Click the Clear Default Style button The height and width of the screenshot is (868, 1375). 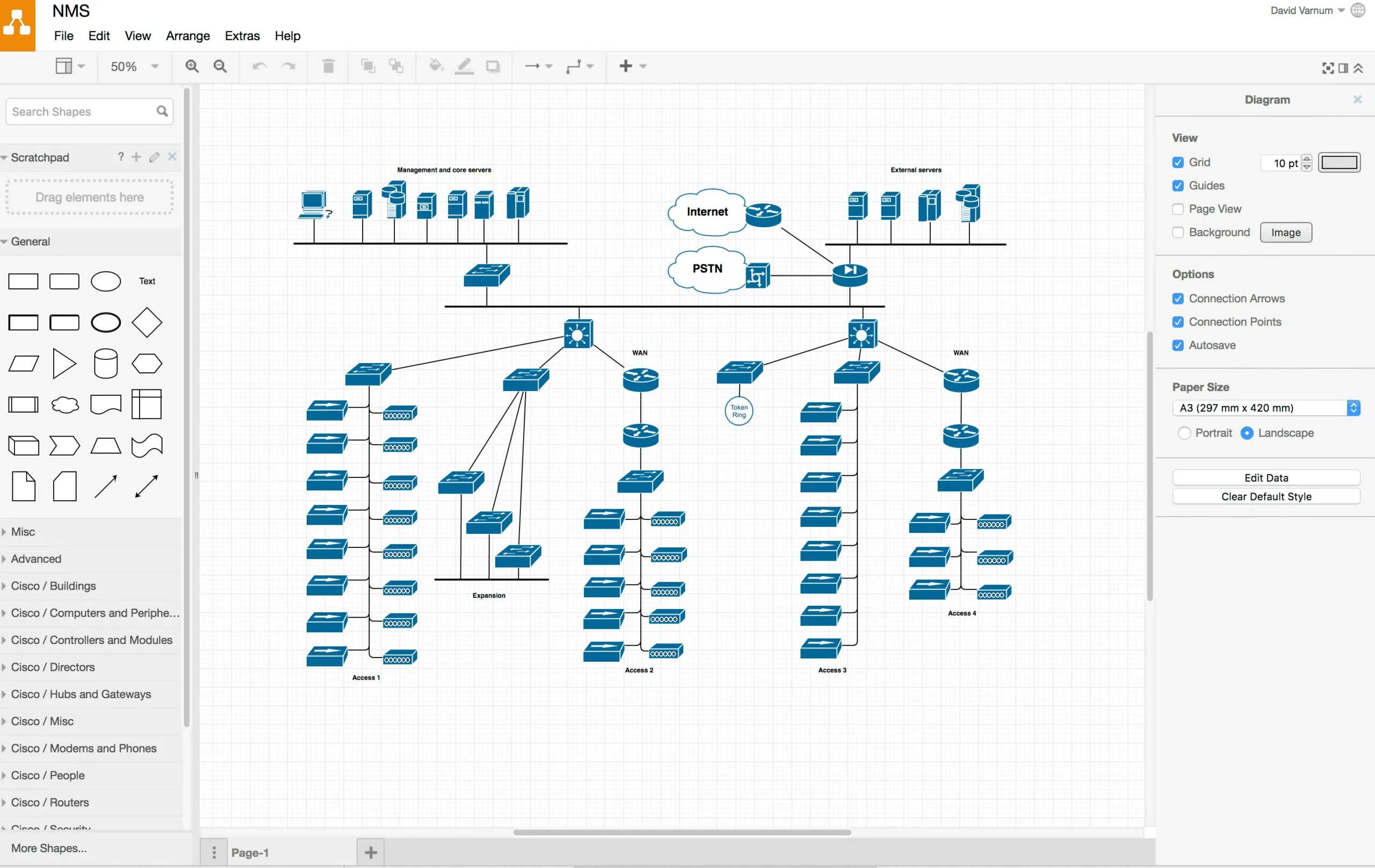pos(1265,496)
